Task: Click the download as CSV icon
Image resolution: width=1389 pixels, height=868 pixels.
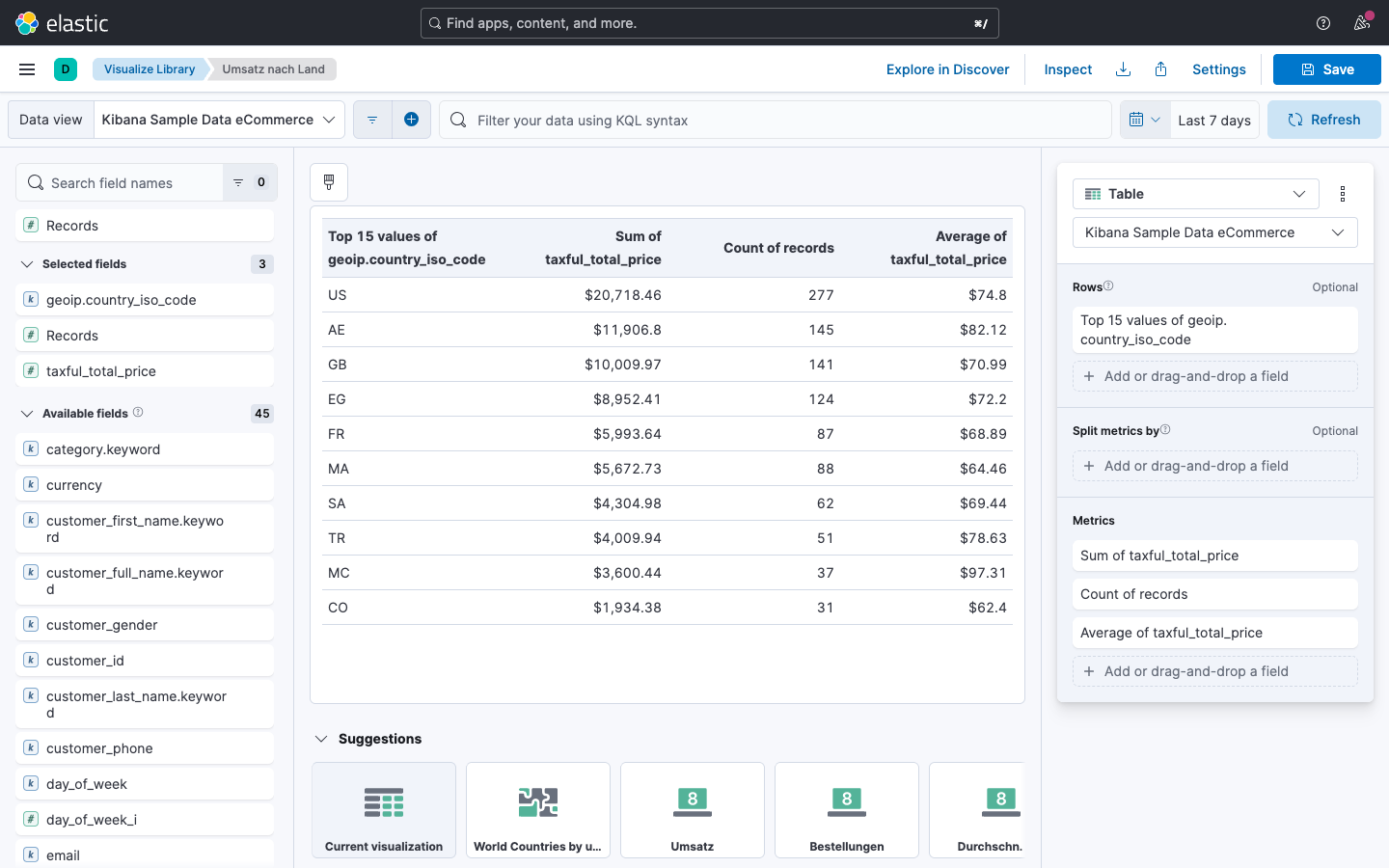Action: tap(1123, 69)
